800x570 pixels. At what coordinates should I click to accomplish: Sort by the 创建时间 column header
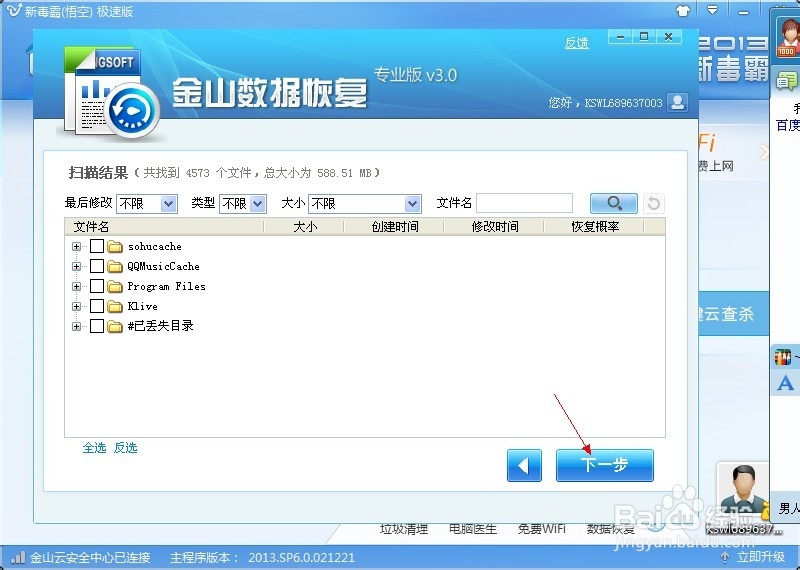click(x=395, y=227)
